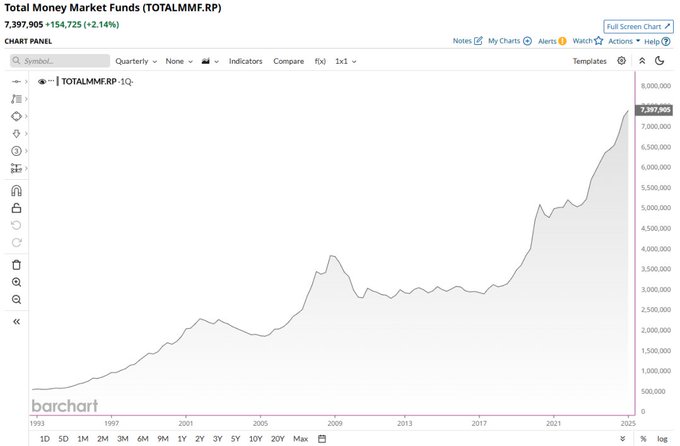Select the 2M range

[x=103, y=439]
